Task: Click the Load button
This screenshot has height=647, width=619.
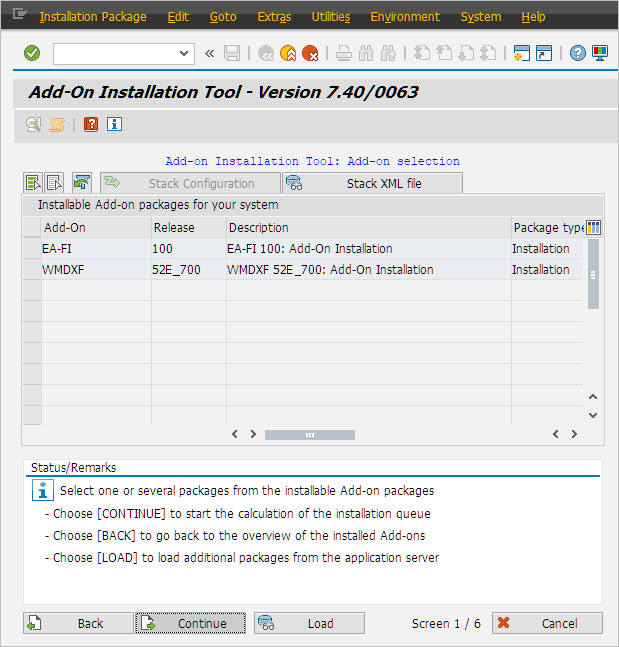Action: click(x=310, y=623)
